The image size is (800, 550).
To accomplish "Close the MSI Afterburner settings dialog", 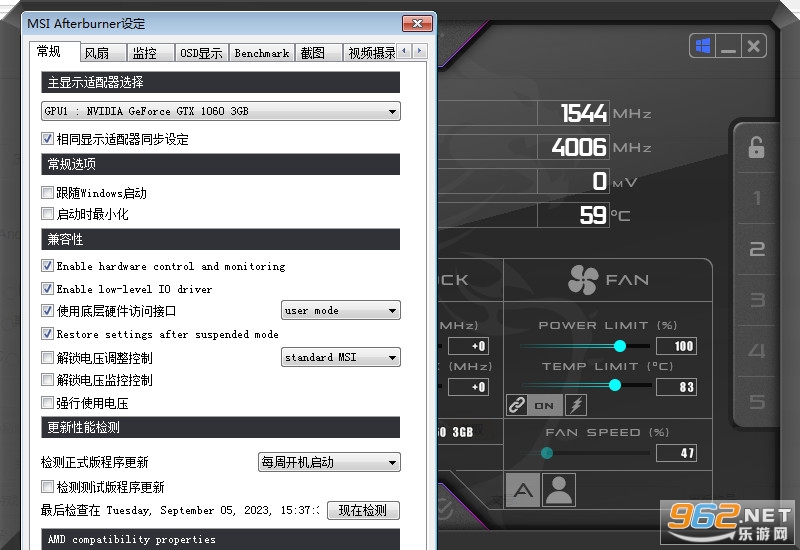I will pyautogui.click(x=417, y=23).
